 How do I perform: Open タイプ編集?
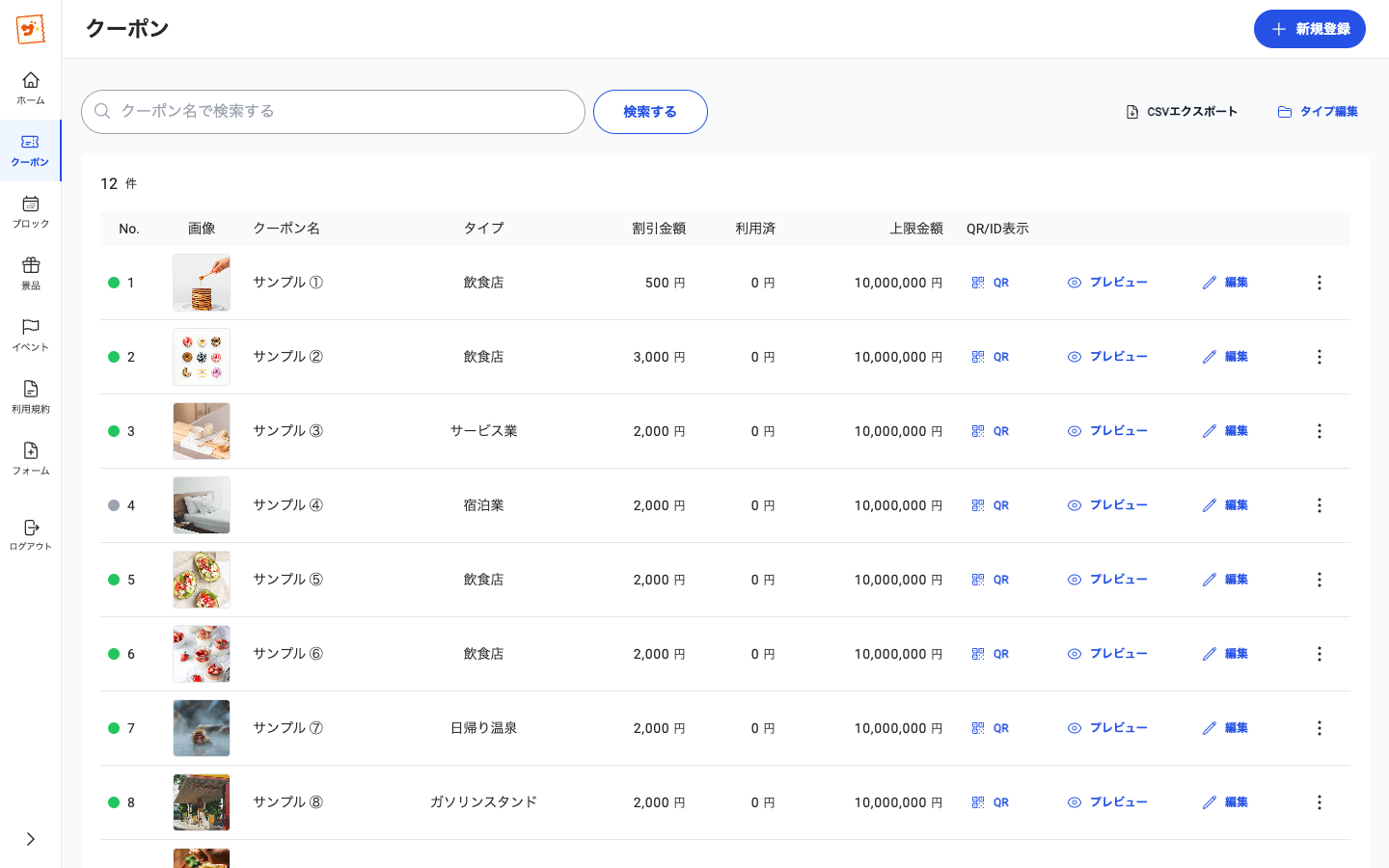pyautogui.click(x=1318, y=112)
